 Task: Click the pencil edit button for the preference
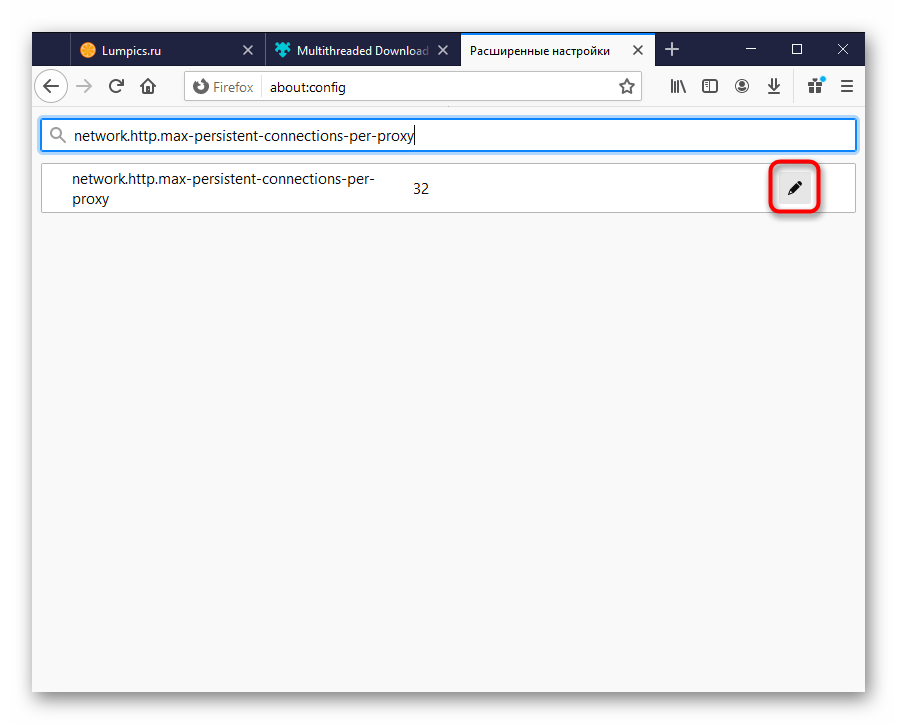(x=795, y=188)
